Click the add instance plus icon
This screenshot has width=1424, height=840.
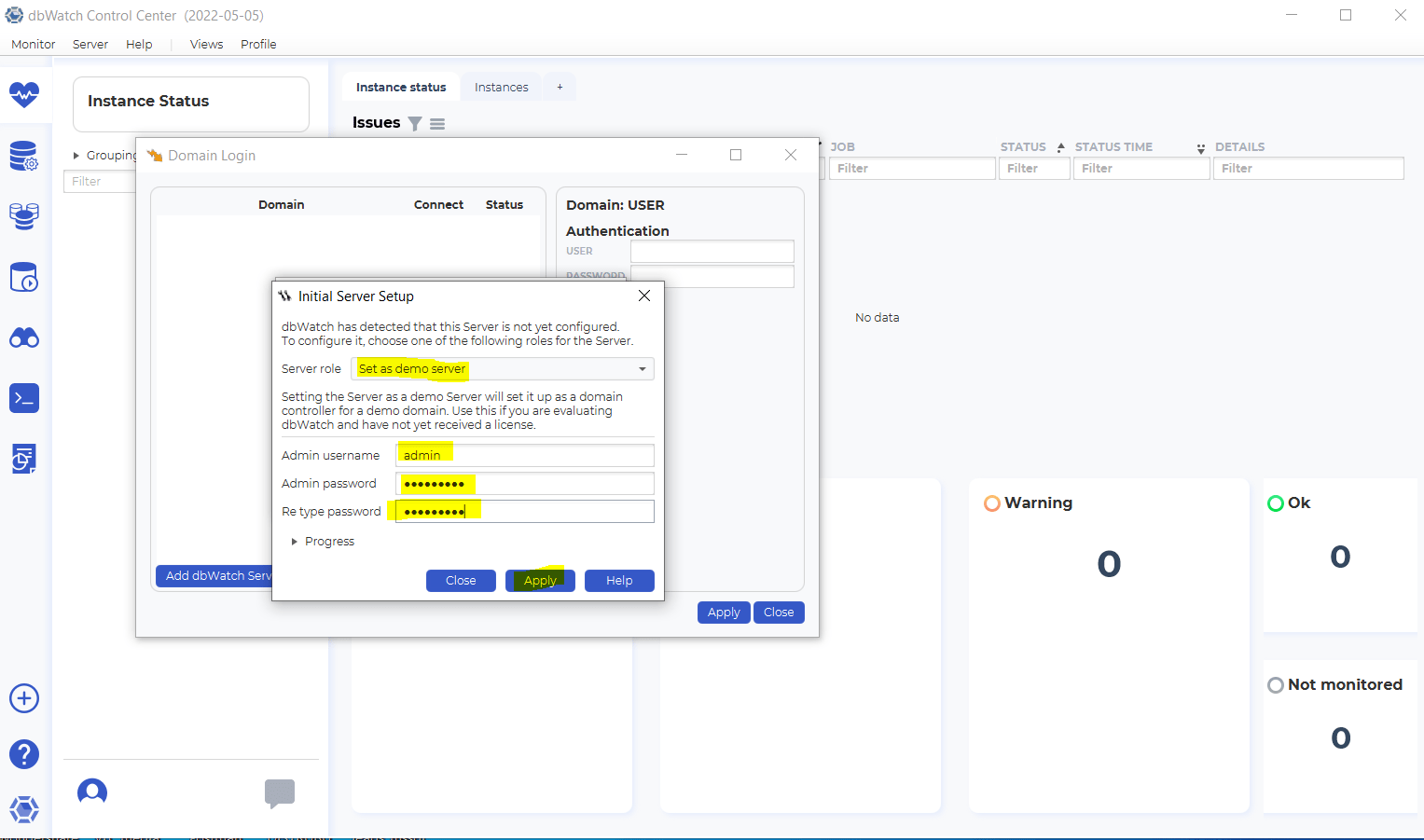pyautogui.click(x=24, y=697)
